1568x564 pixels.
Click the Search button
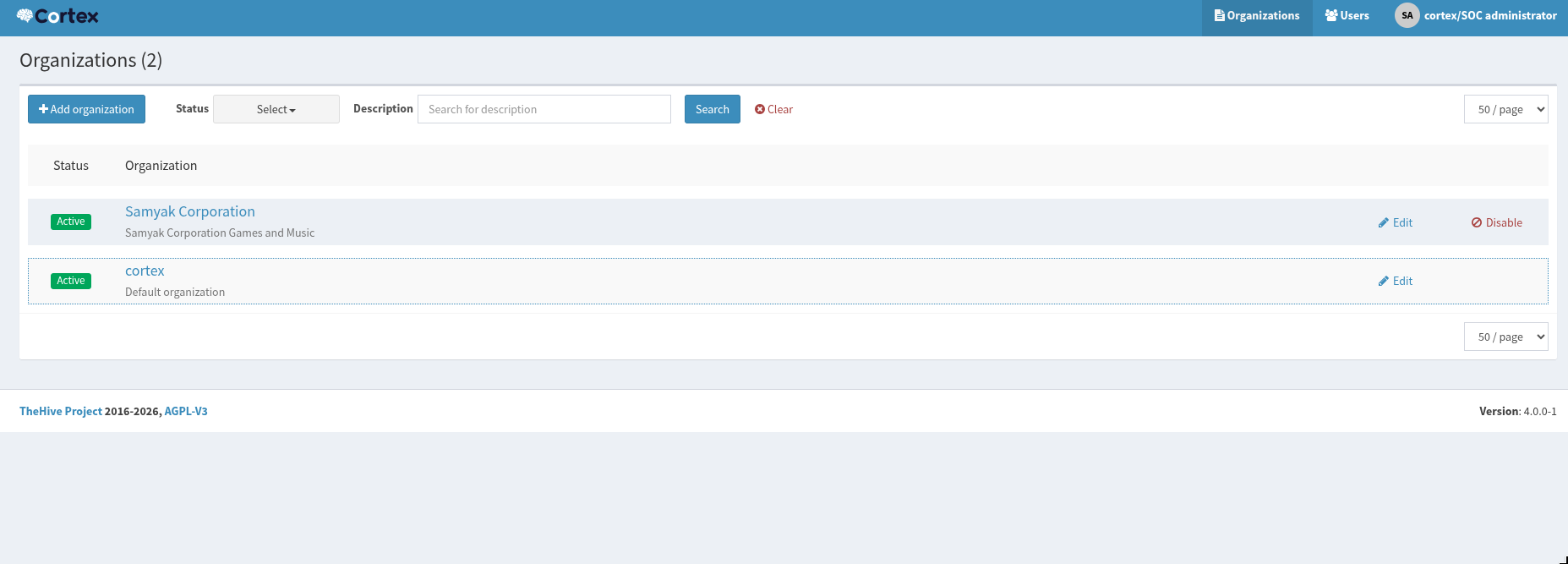[713, 109]
